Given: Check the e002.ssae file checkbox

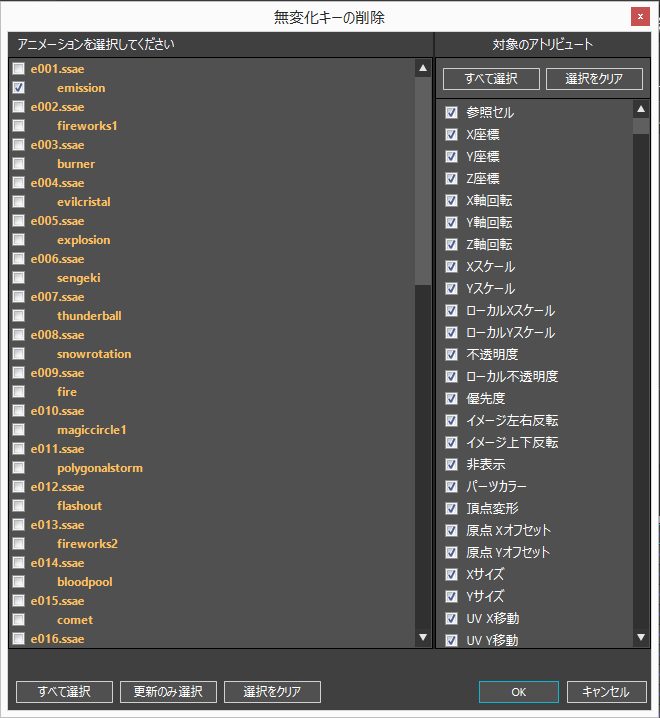Looking at the screenshot, I should (18, 107).
